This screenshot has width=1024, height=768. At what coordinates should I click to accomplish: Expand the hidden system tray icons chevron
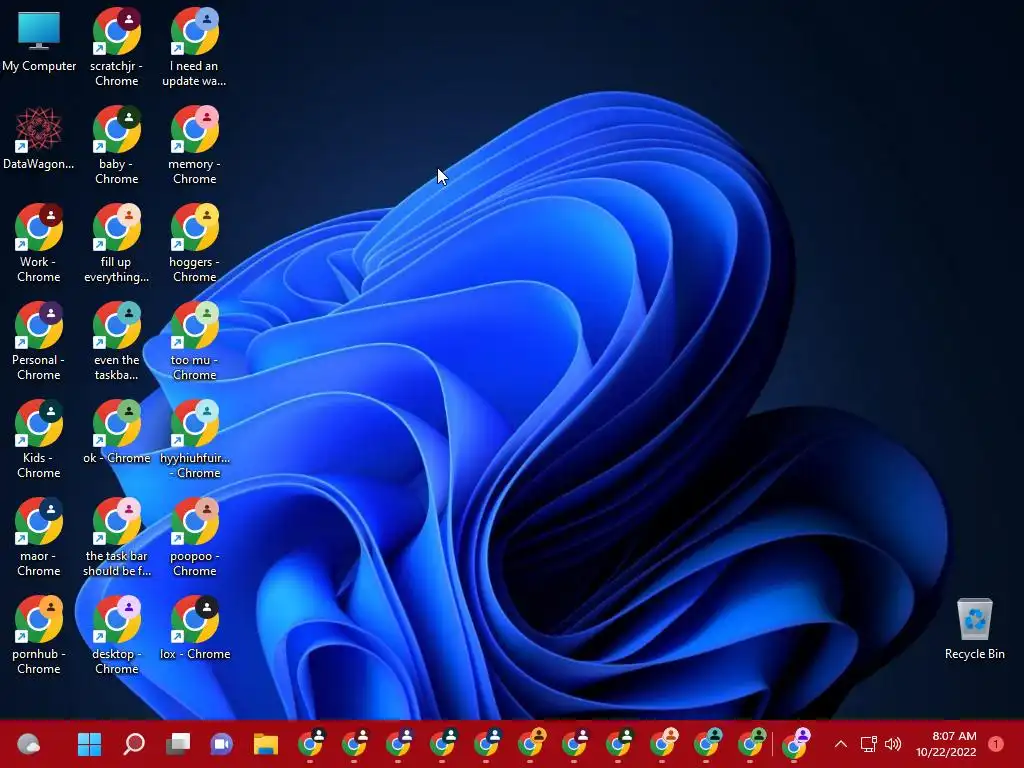(x=841, y=744)
